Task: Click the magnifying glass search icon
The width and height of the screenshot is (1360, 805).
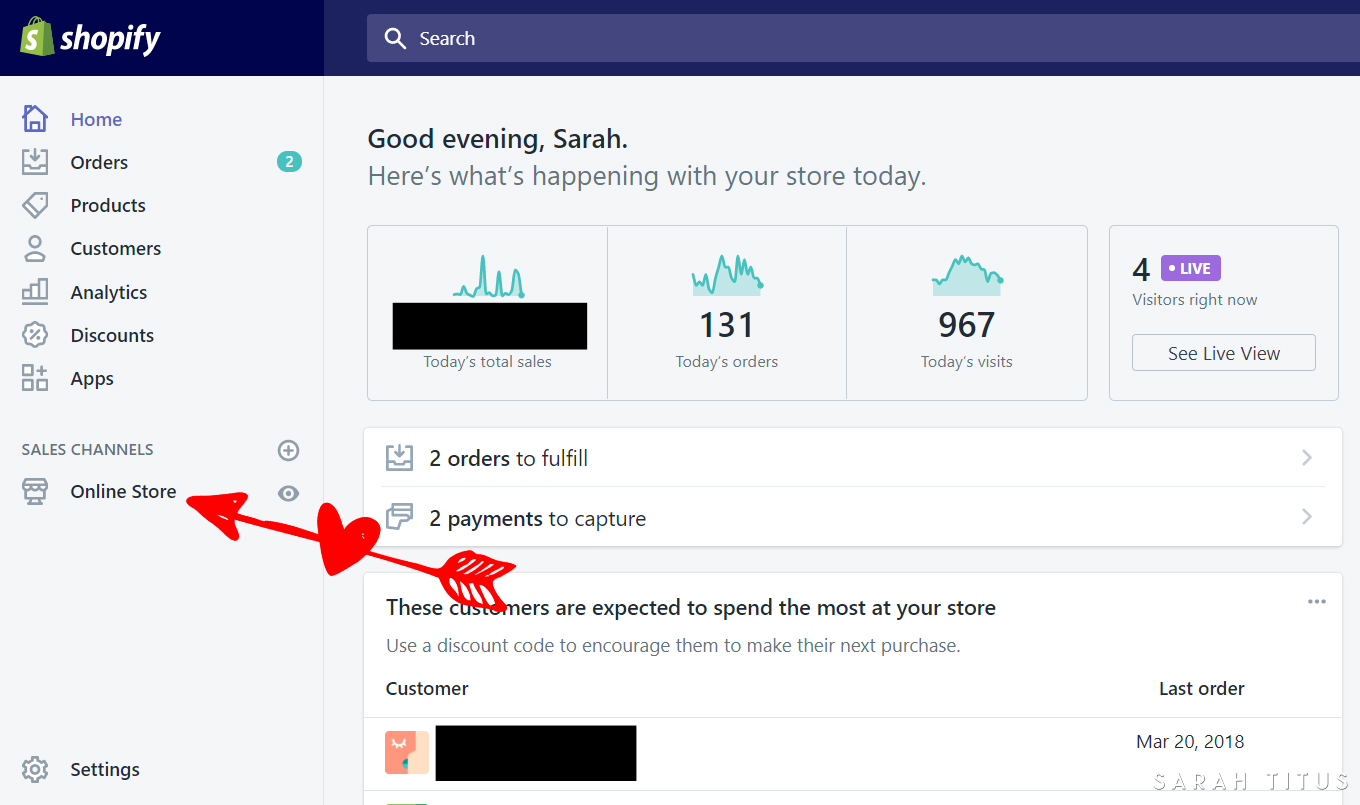Action: tap(396, 39)
